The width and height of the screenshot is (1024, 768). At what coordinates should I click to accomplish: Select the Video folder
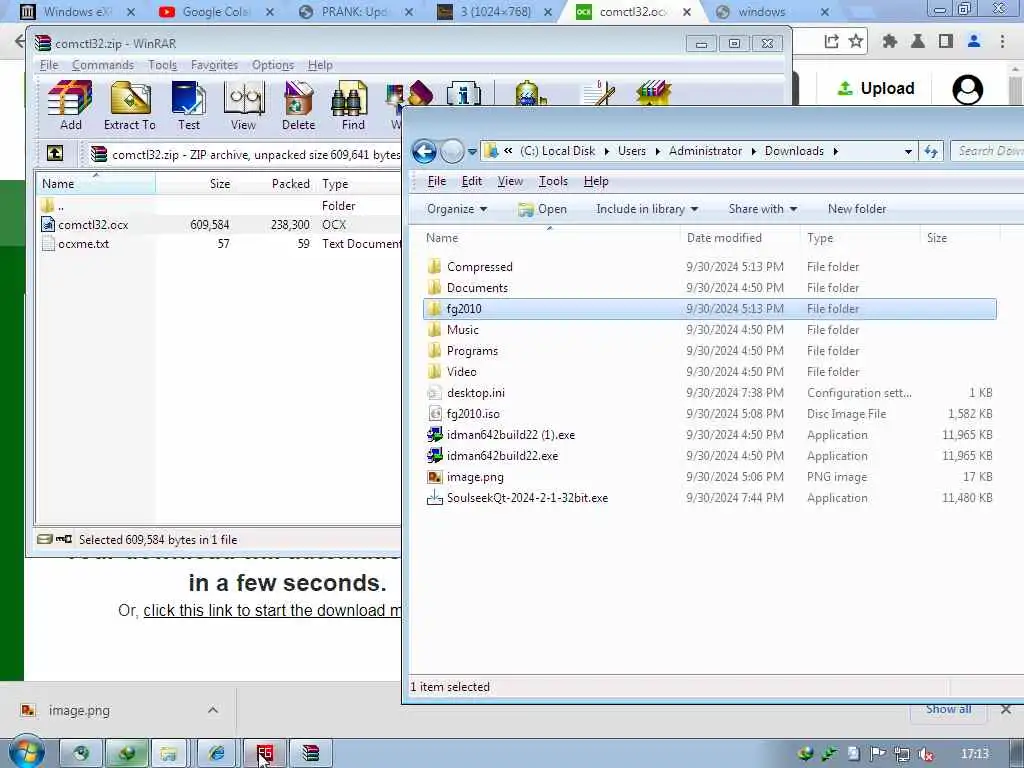pos(709,372)
